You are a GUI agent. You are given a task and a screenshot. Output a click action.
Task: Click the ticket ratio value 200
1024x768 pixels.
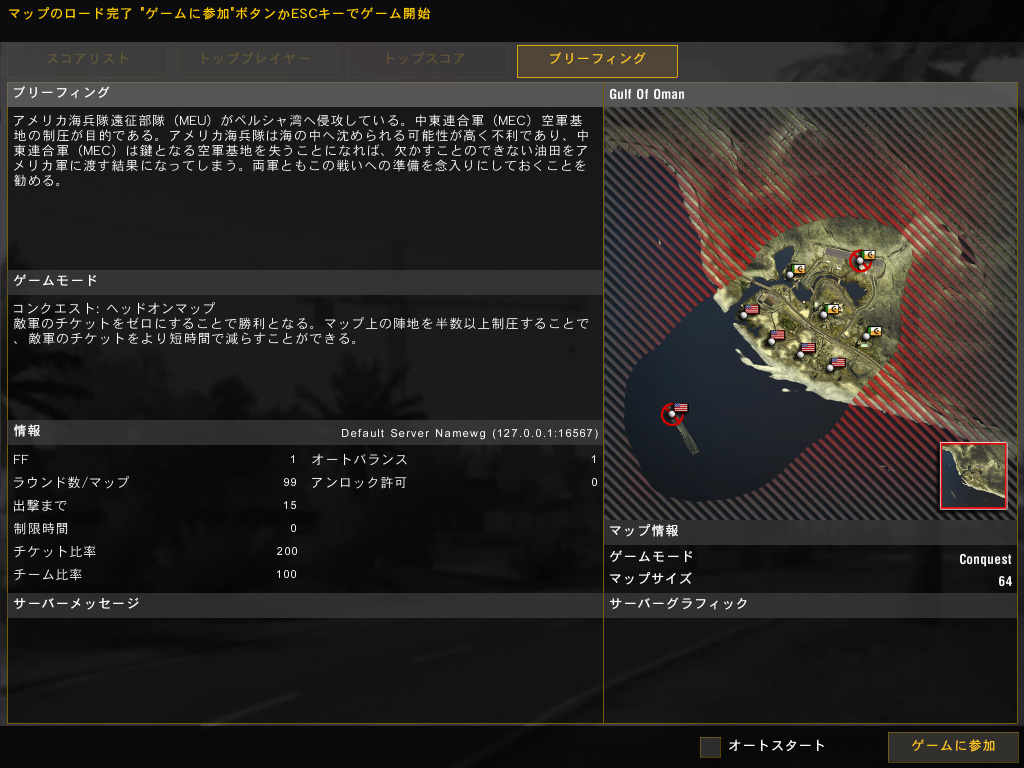click(287, 551)
